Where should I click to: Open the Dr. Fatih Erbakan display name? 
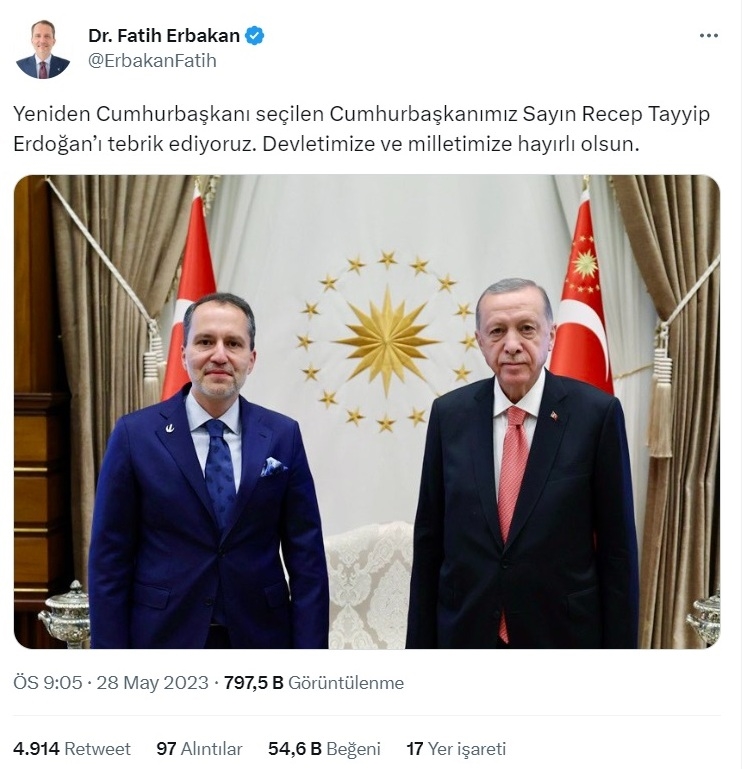[164, 36]
